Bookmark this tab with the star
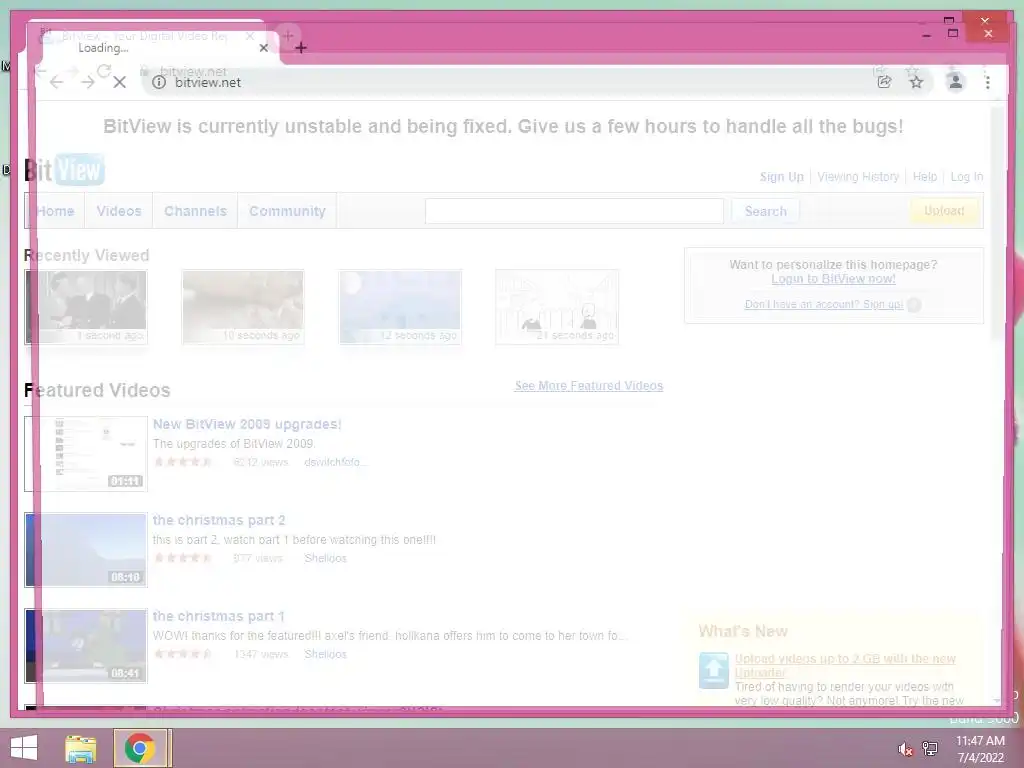 point(916,82)
